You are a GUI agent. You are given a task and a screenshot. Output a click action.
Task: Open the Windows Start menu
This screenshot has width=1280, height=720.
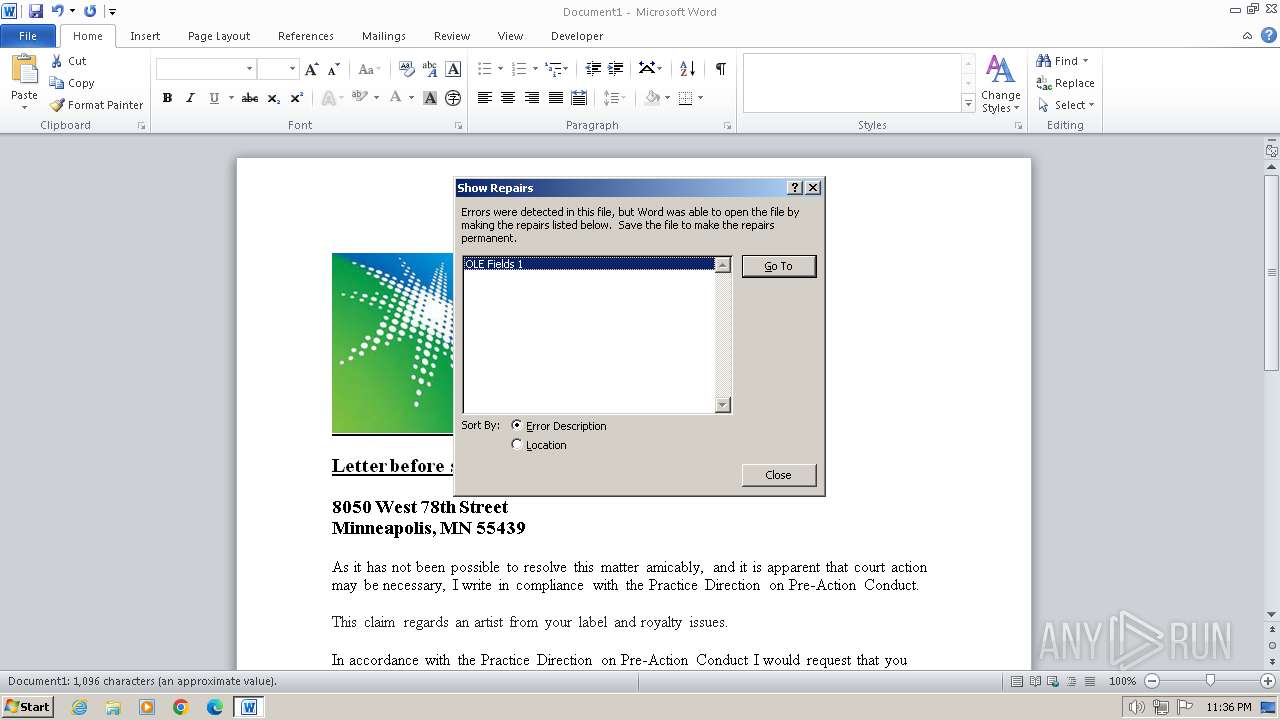[x=27, y=707]
